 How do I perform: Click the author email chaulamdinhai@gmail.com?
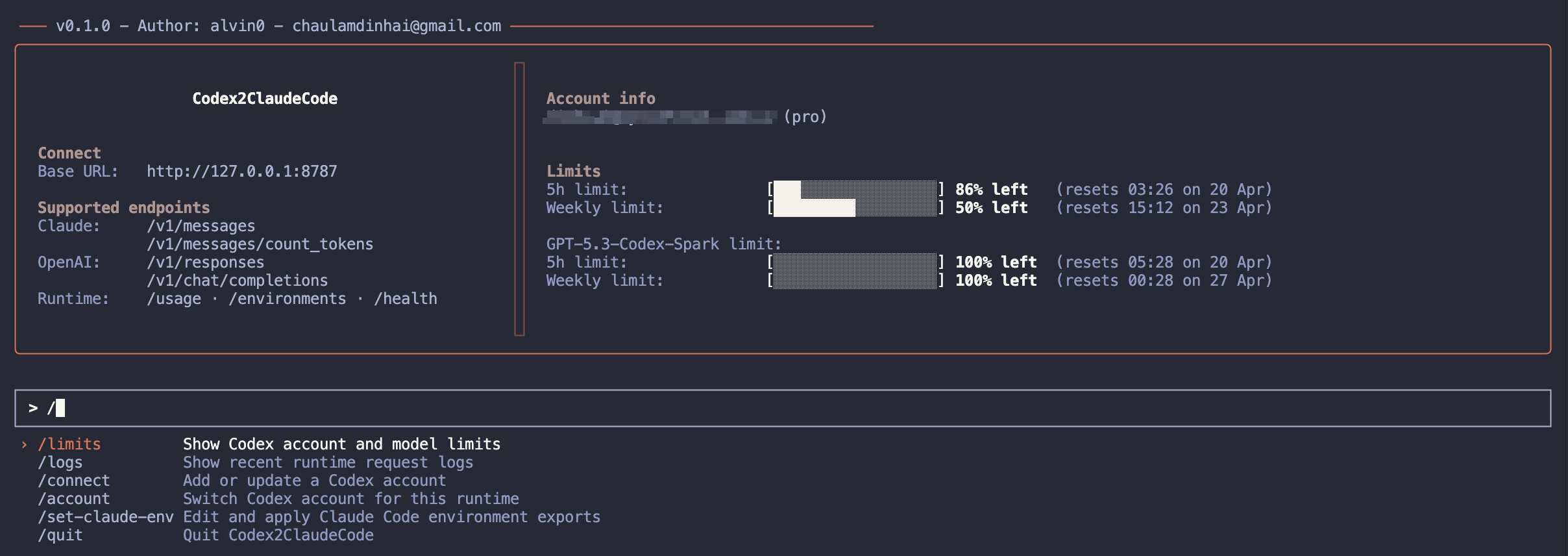coord(397,26)
